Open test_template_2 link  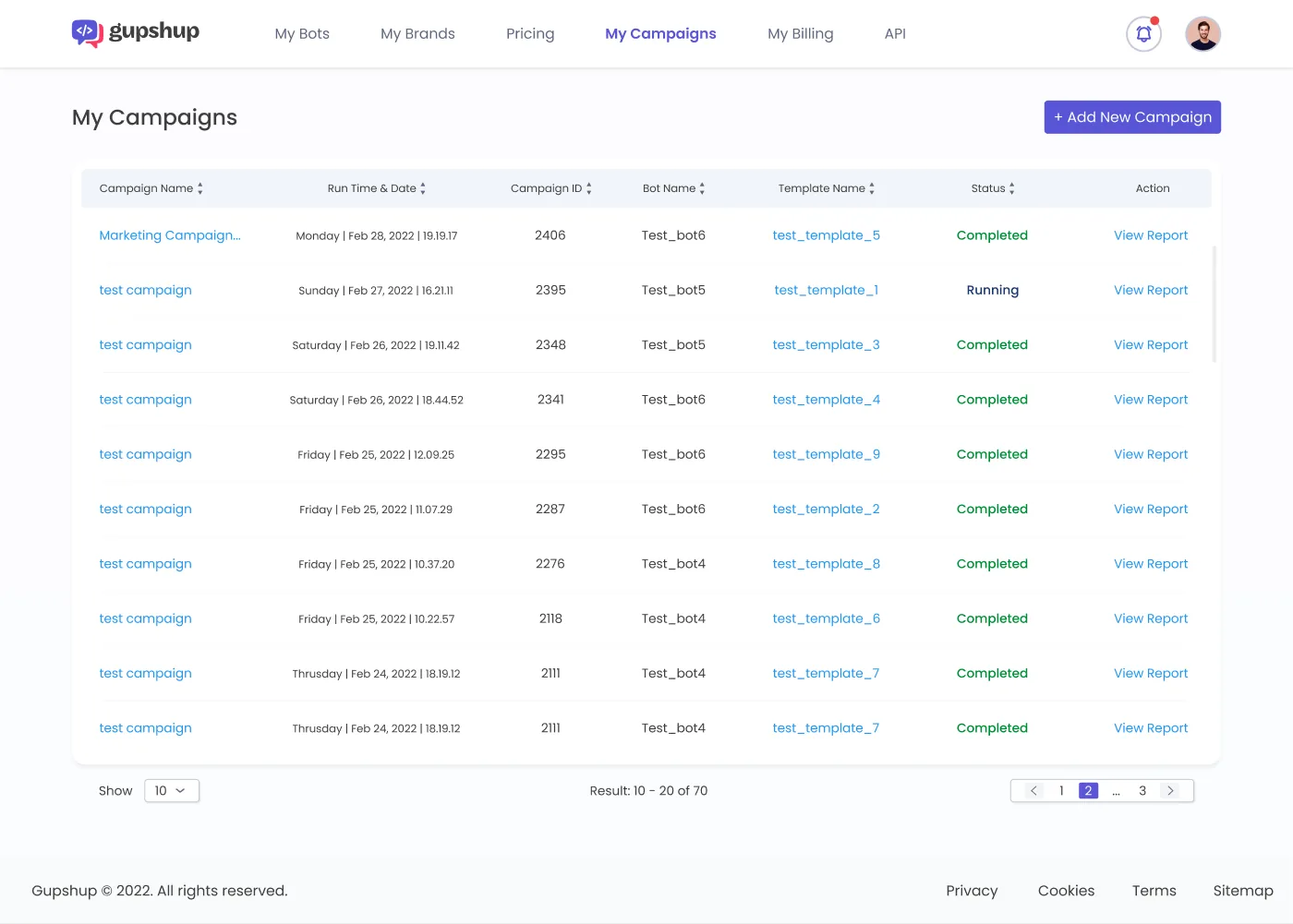tap(827, 510)
